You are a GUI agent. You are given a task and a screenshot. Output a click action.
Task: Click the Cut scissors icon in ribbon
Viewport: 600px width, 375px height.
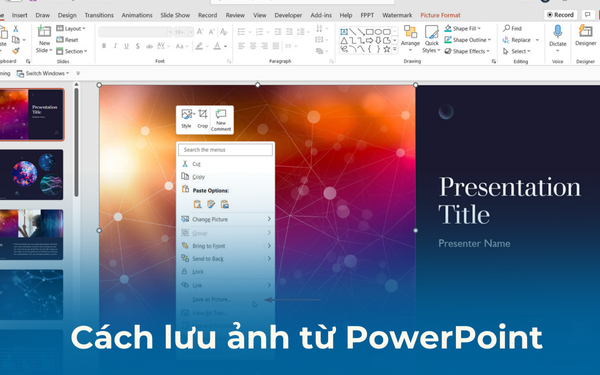click(x=16, y=29)
